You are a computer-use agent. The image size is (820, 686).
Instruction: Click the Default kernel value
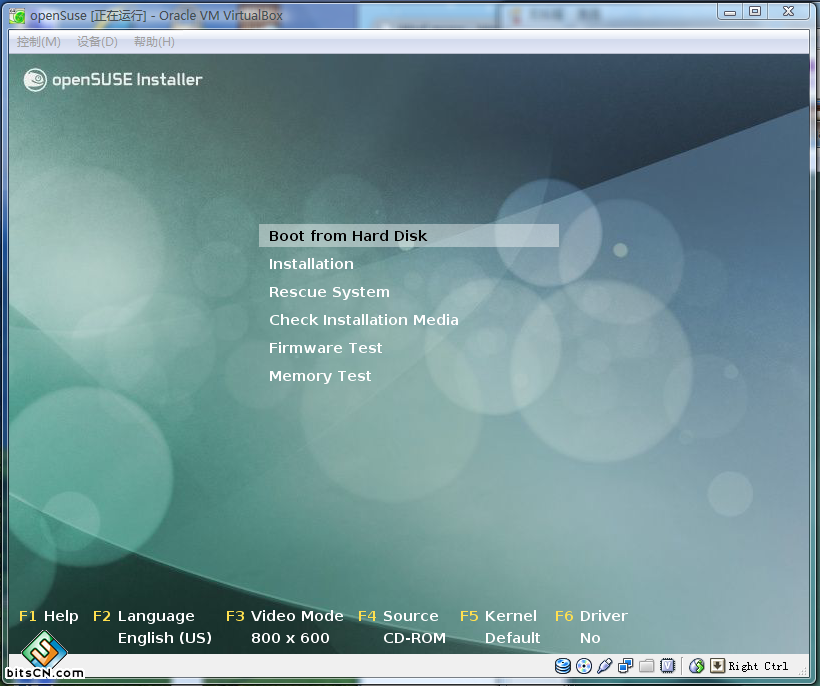[x=512, y=638]
